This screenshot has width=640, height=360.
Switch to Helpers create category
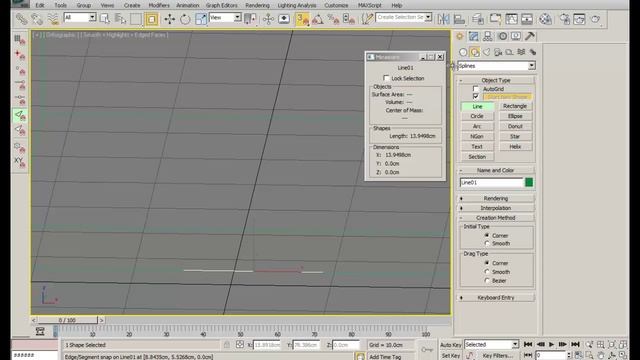click(x=509, y=52)
